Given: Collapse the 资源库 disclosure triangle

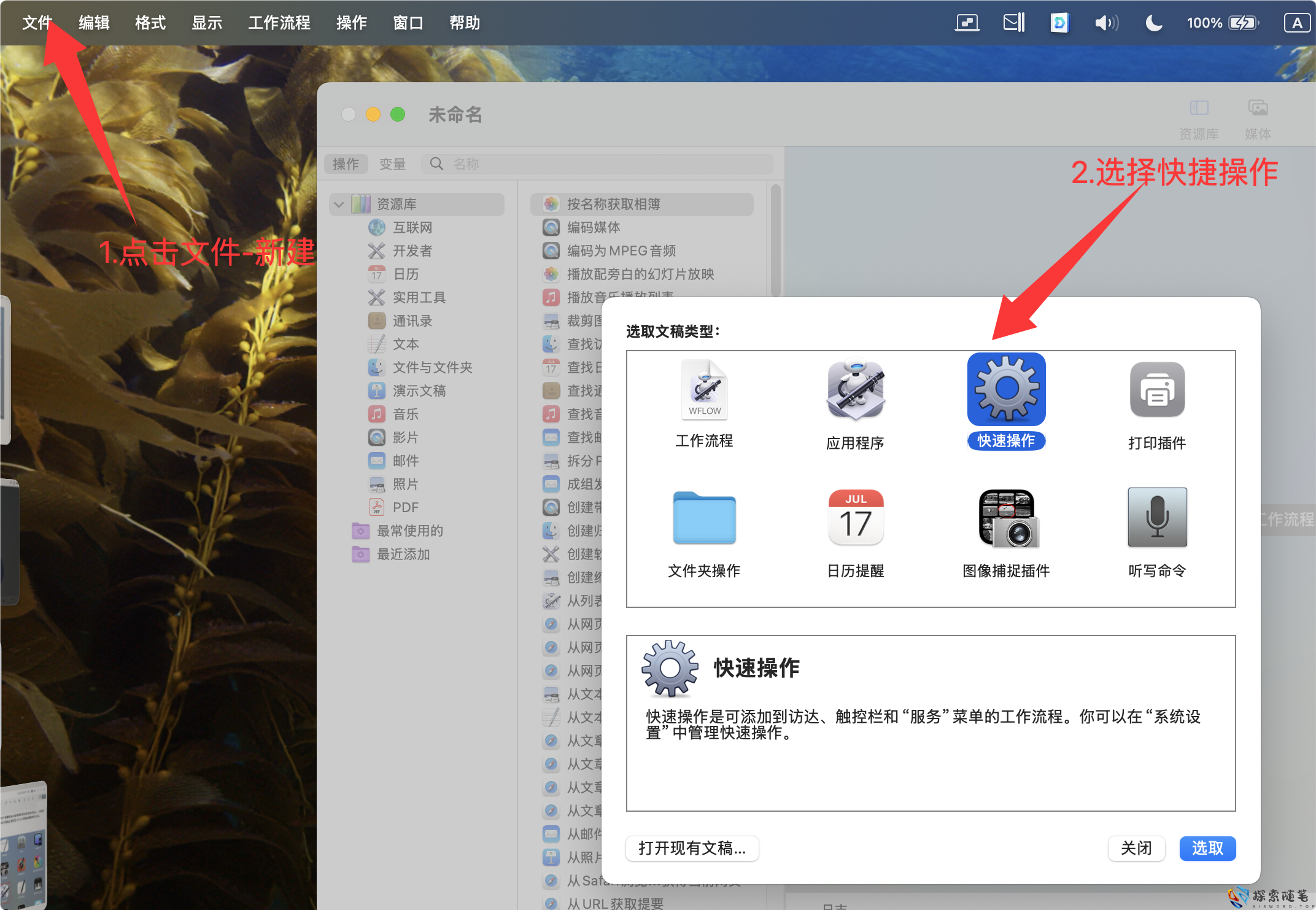Looking at the screenshot, I should tap(339, 204).
